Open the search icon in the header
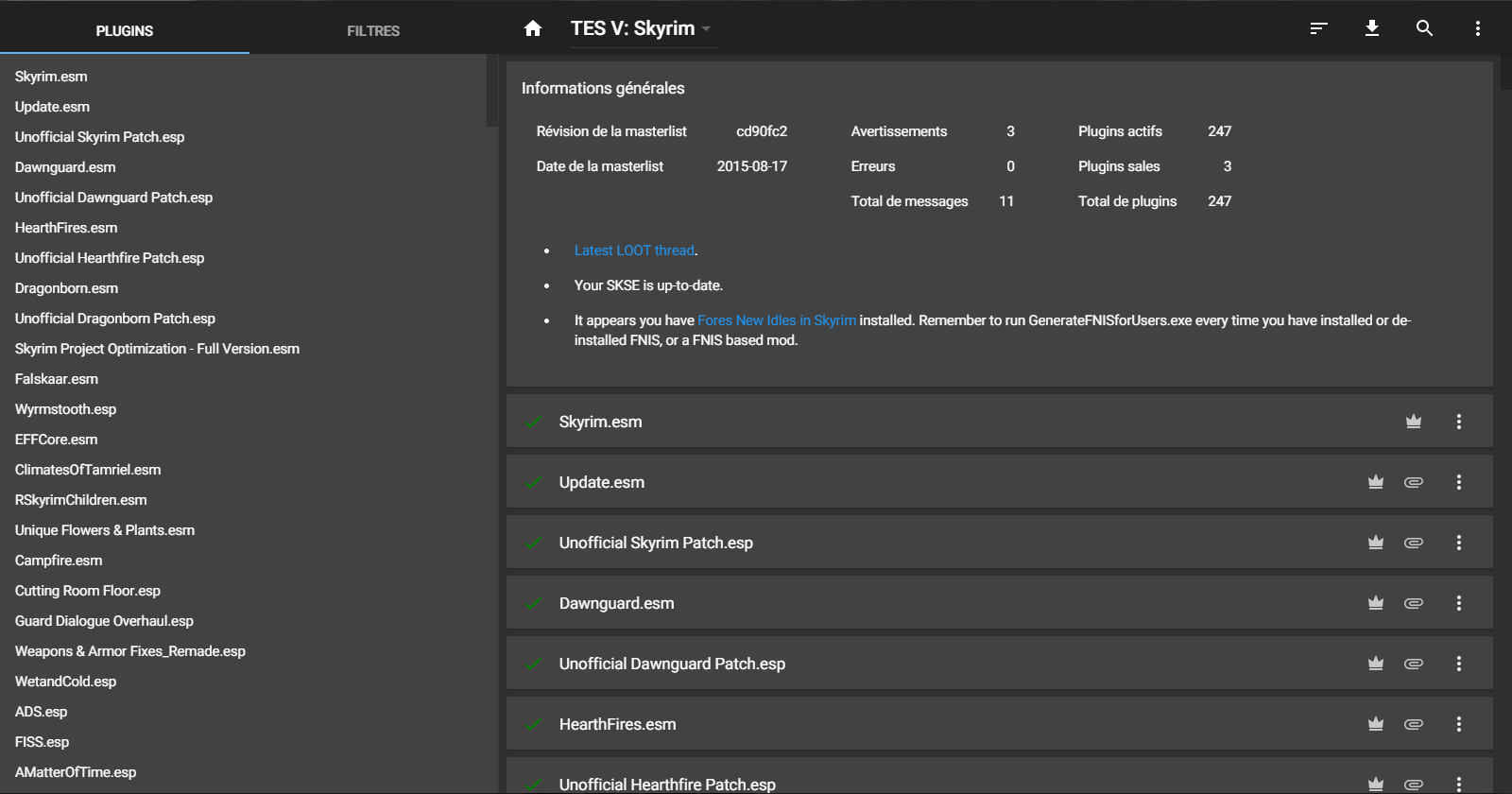Image resolution: width=1512 pixels, height=794 pixels. tap(1425, 28)
